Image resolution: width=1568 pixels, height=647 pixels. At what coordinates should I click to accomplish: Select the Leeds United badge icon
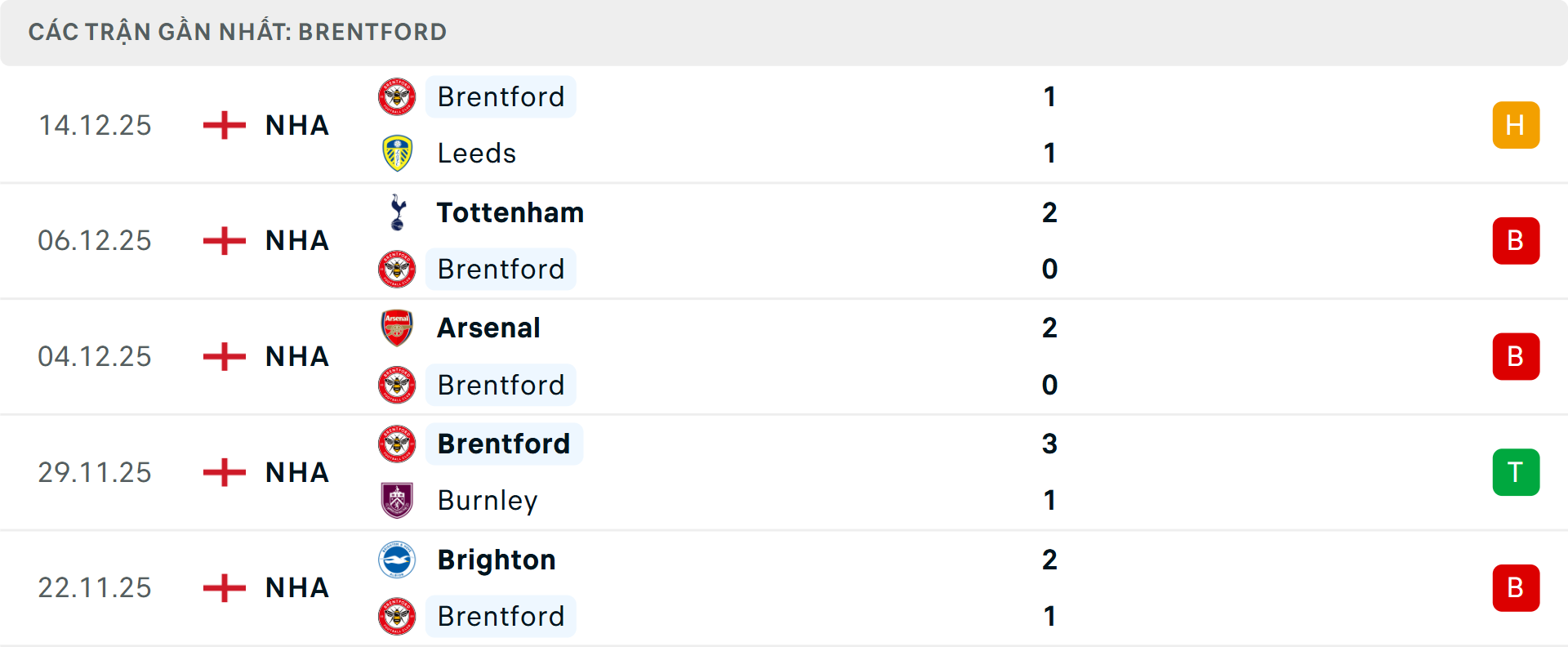coord(397,153)
